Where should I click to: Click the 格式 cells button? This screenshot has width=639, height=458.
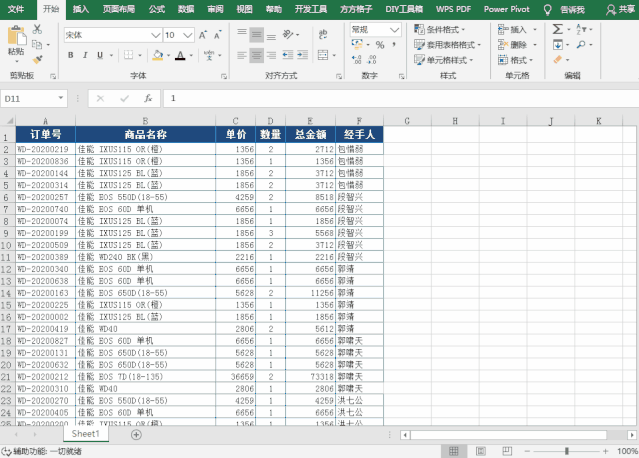516,60
